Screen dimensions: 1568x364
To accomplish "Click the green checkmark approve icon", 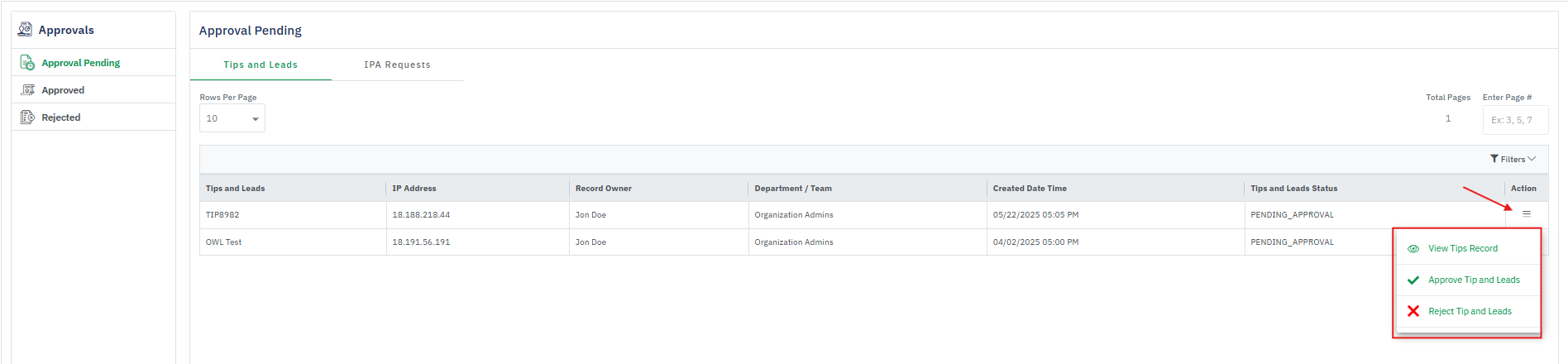I will click(1413, 280).
